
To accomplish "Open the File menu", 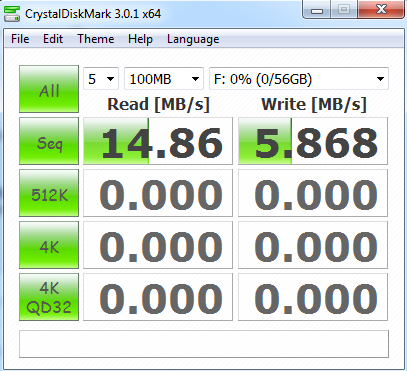I will 20,39.
